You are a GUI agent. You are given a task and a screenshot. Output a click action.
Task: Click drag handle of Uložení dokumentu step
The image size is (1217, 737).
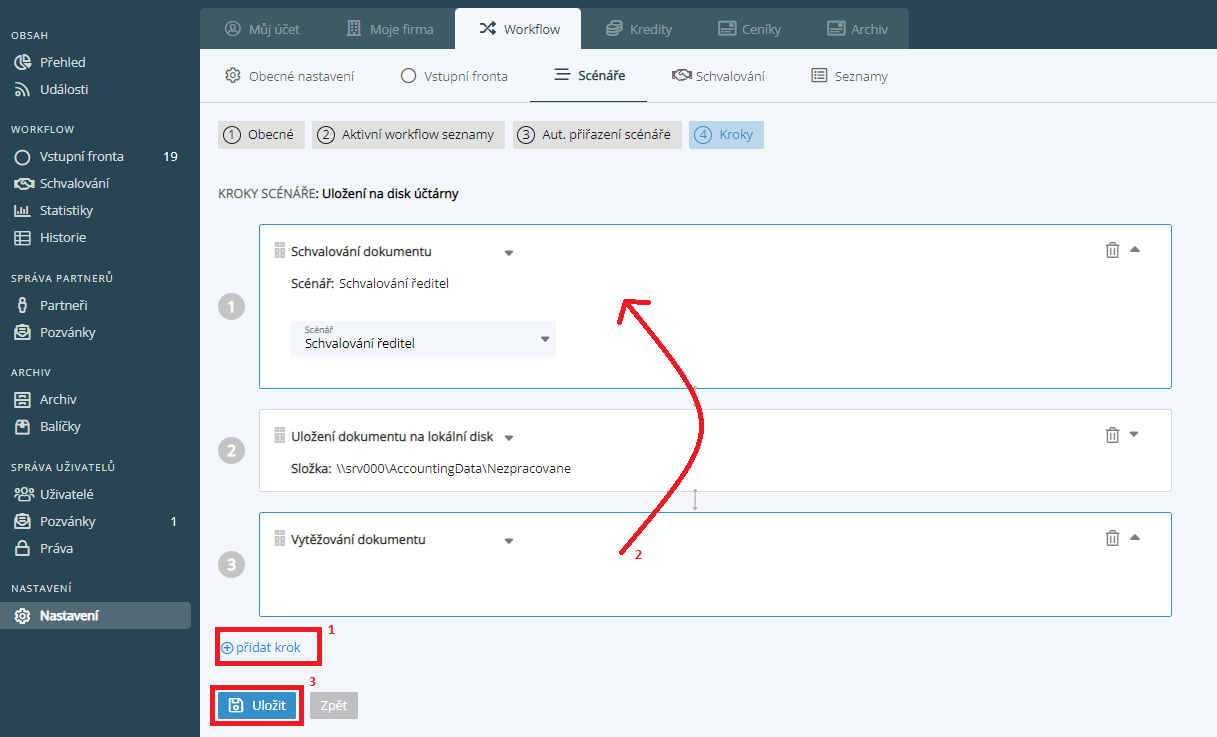[280, 436]
